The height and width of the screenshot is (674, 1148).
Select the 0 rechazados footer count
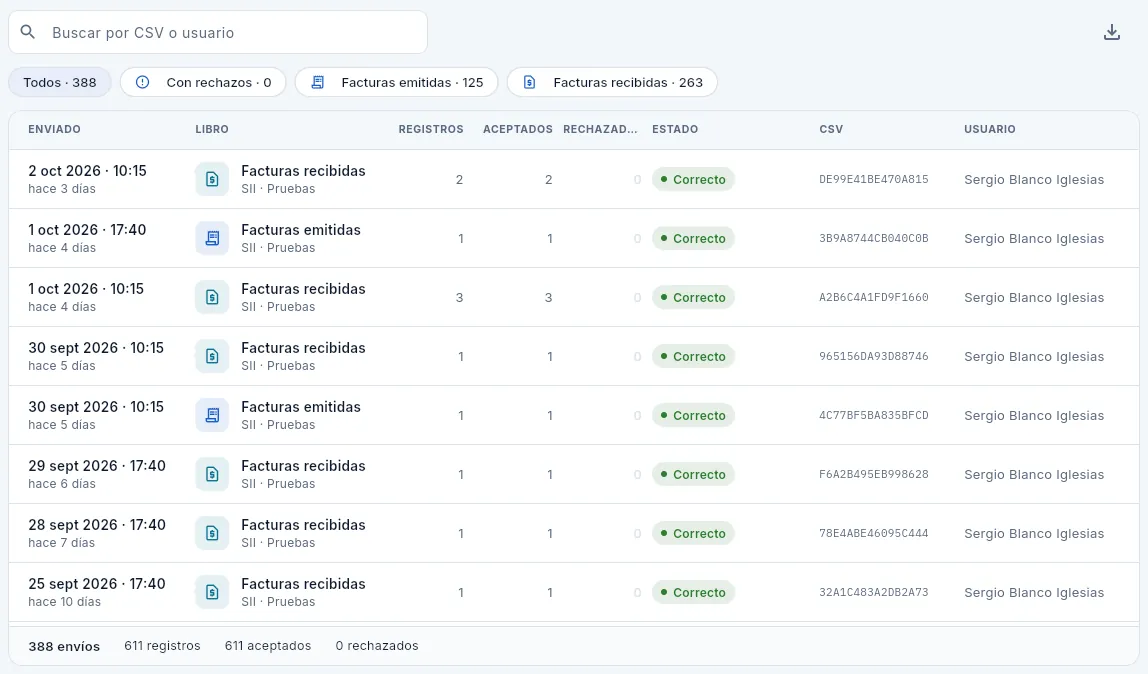pyautogui.click(x=377, y=645)
